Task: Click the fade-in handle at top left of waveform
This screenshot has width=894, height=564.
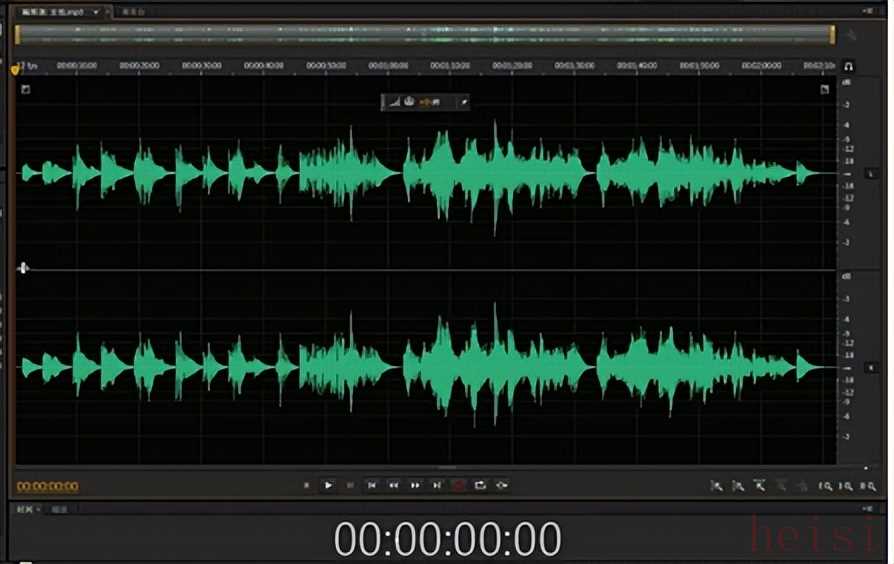Action: pos(25,89)
